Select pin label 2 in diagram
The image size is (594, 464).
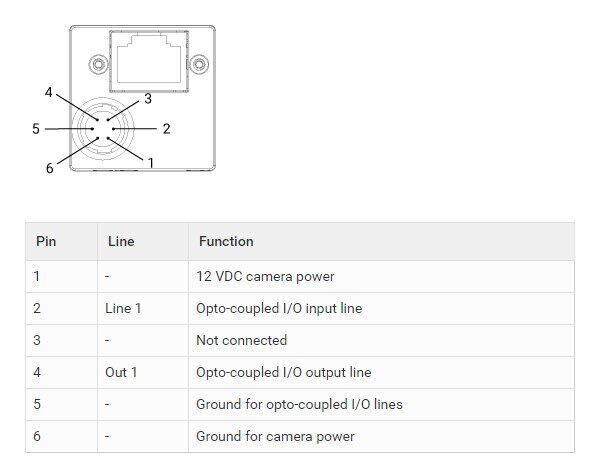click(166, 129)
